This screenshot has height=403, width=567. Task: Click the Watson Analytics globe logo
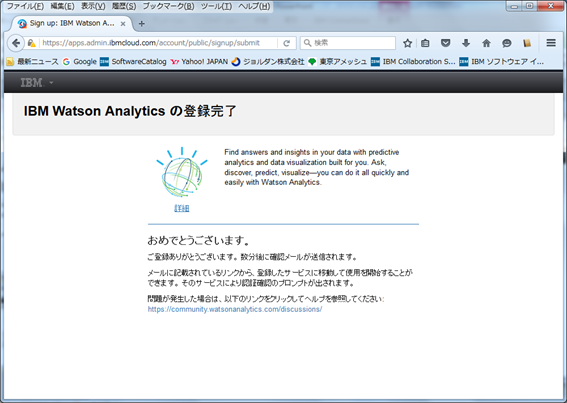point(182,172)
